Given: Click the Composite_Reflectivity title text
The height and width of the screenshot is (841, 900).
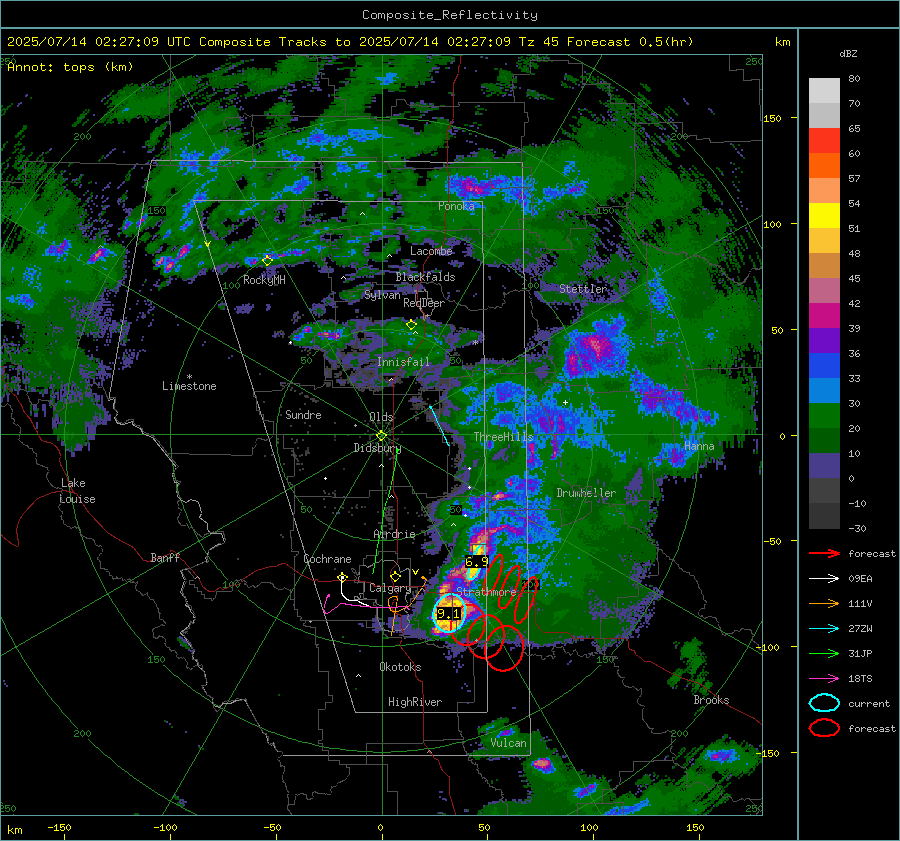Looking at the screenshot, I should pyautogui.click(x=450, y=15).
